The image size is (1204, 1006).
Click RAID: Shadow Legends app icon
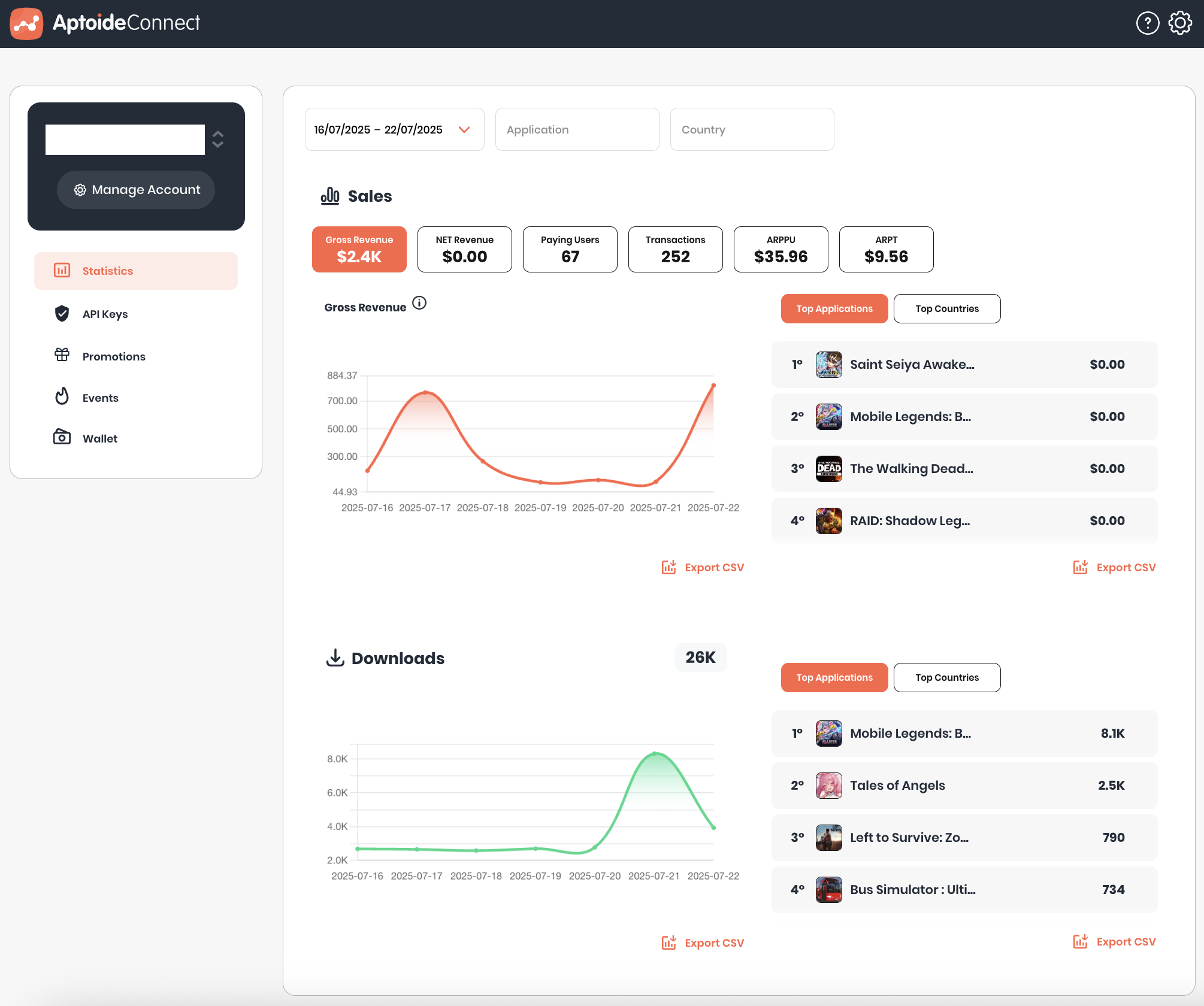(x=829, y=521)
